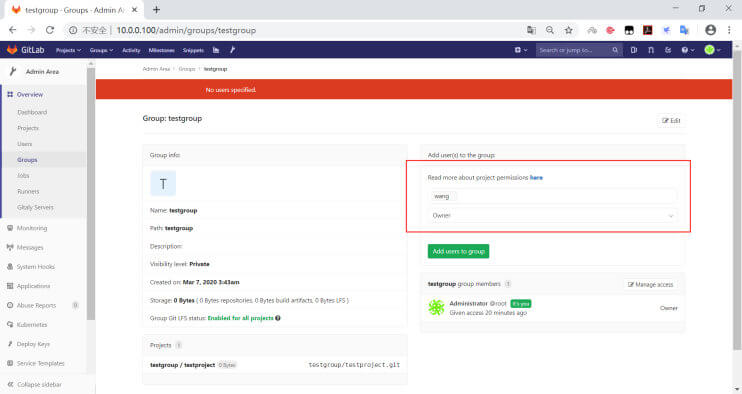Open the Groups dropdown in the navbar
This screenshot has height=394, width=742.
tap(101, 50)
